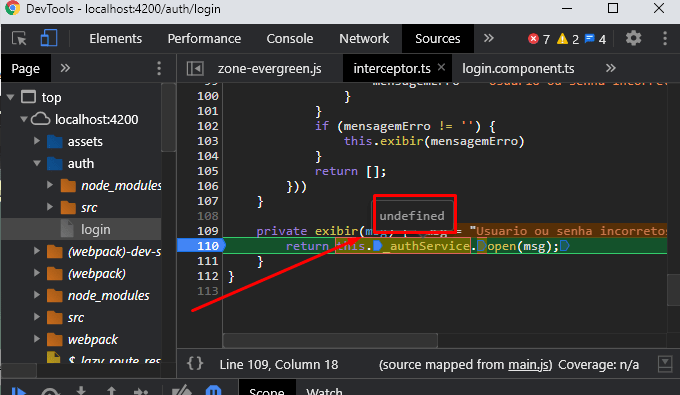The height and width of the screenshot is (395, 680).
Task: Select the localhost:4200 domain entry
Action: (x=96, y=119)
